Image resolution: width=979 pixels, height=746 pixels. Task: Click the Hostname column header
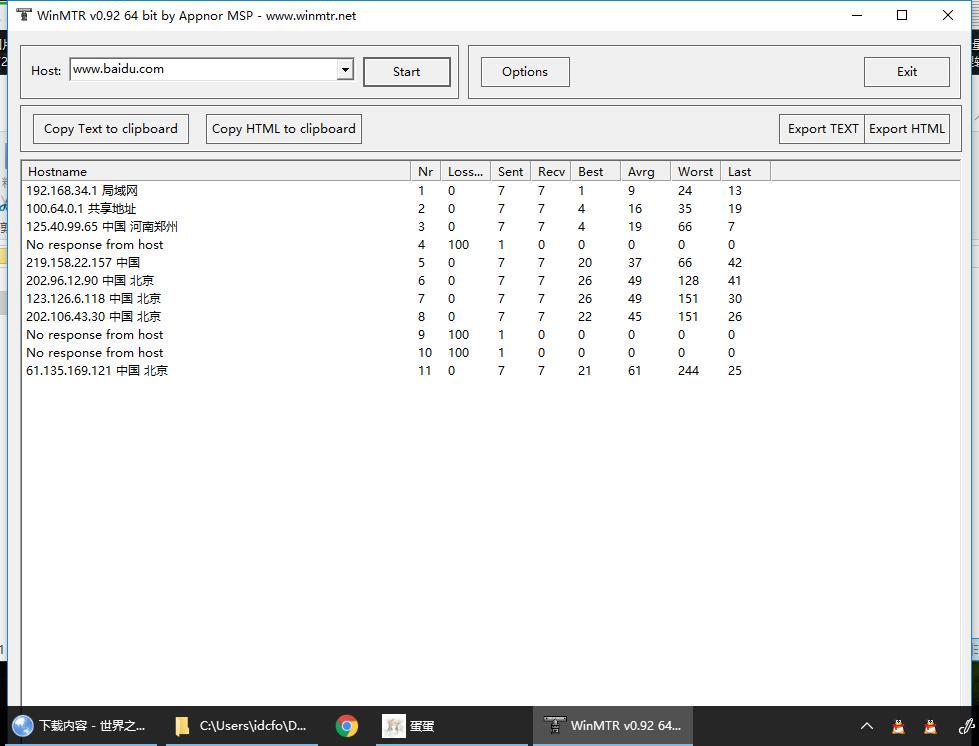click(216, 172)
